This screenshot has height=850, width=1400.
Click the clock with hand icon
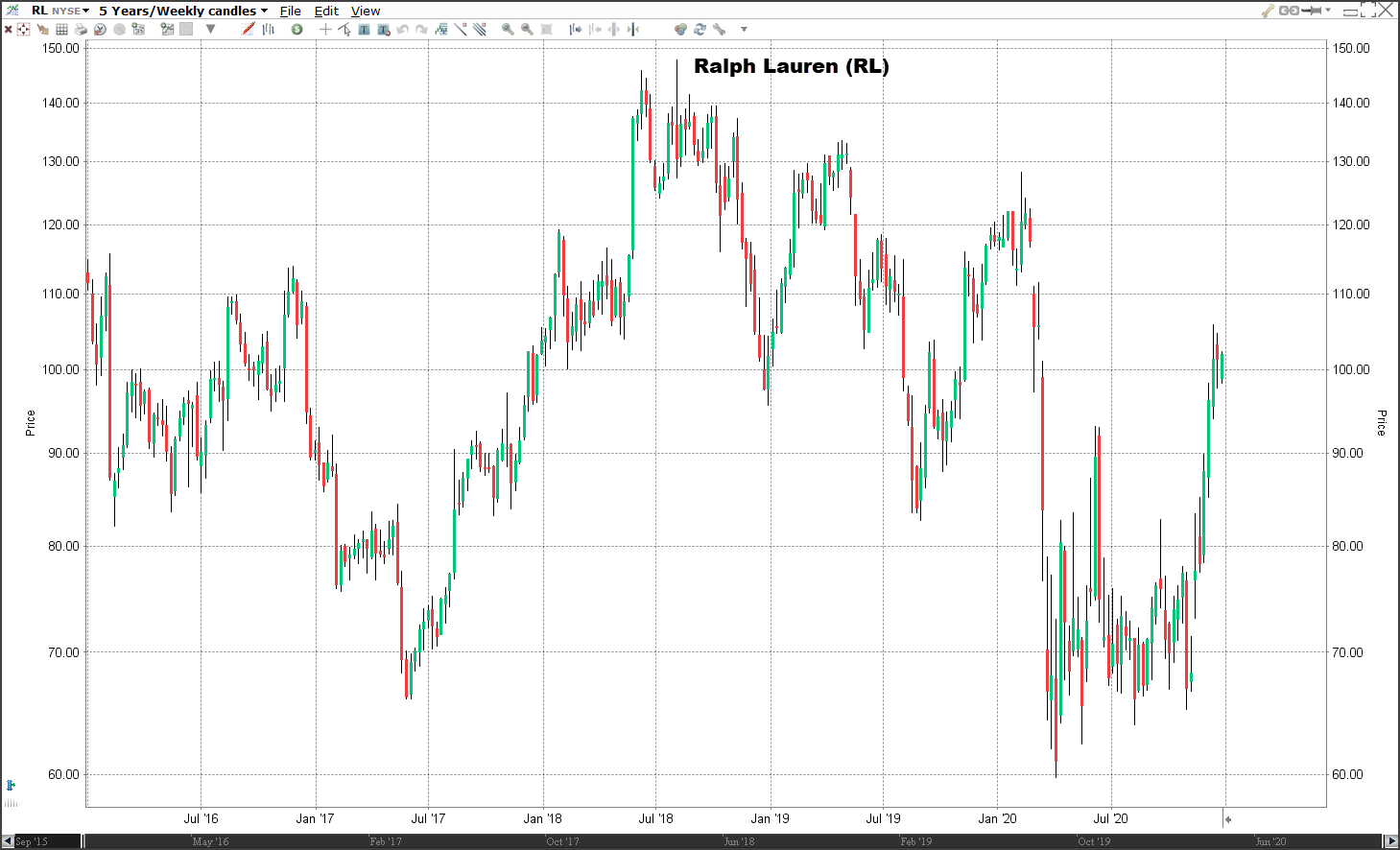pyautogui.click(x=100, y=30)
